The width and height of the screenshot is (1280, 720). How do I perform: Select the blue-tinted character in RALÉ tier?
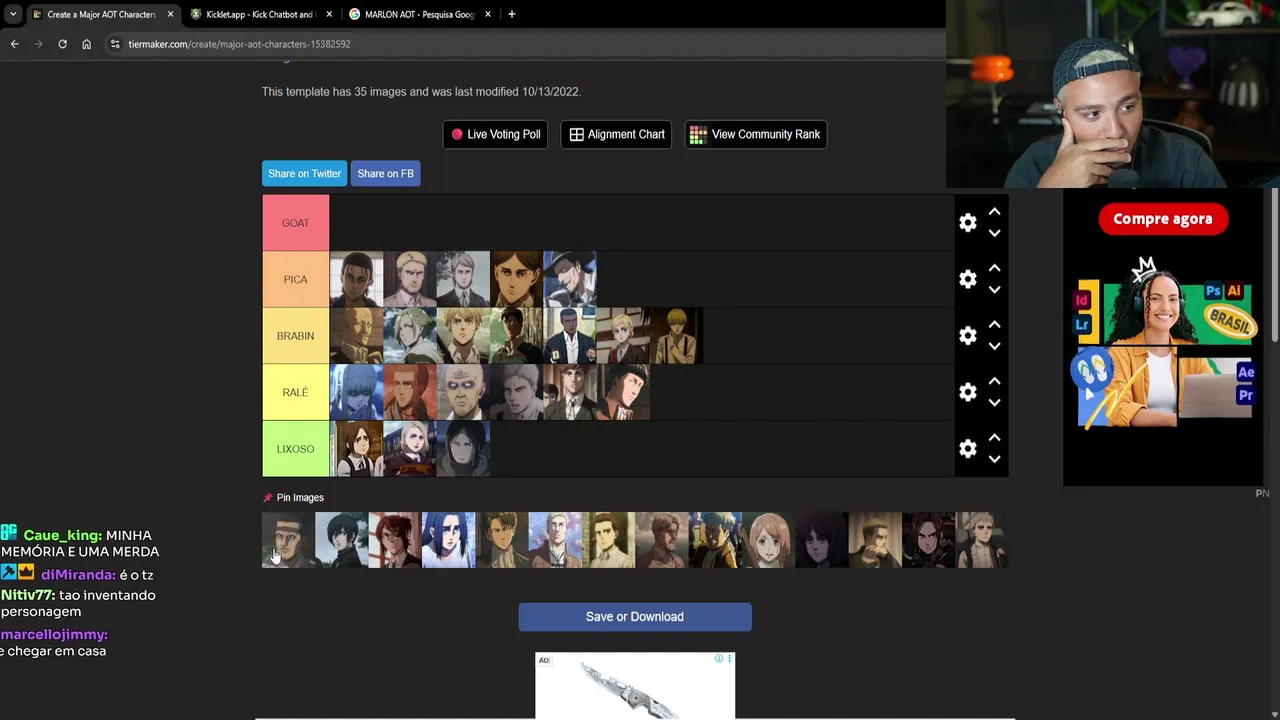coord(356,392)
